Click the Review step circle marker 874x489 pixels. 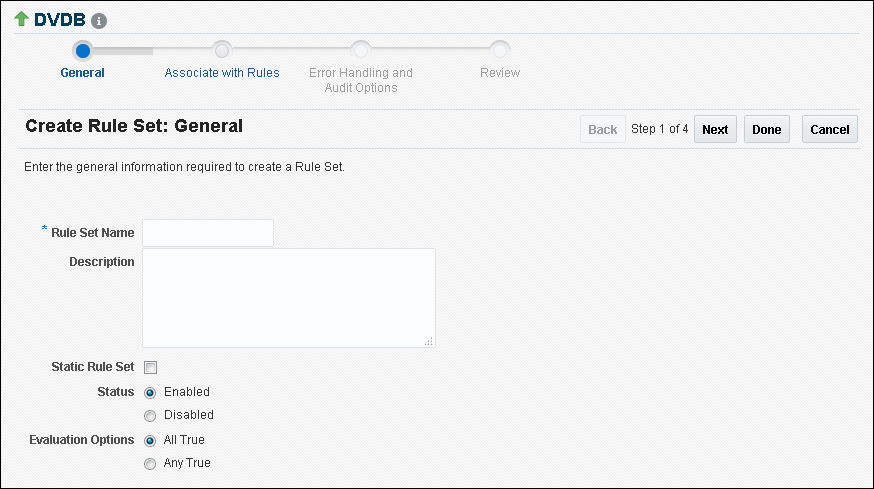[500, 50]
